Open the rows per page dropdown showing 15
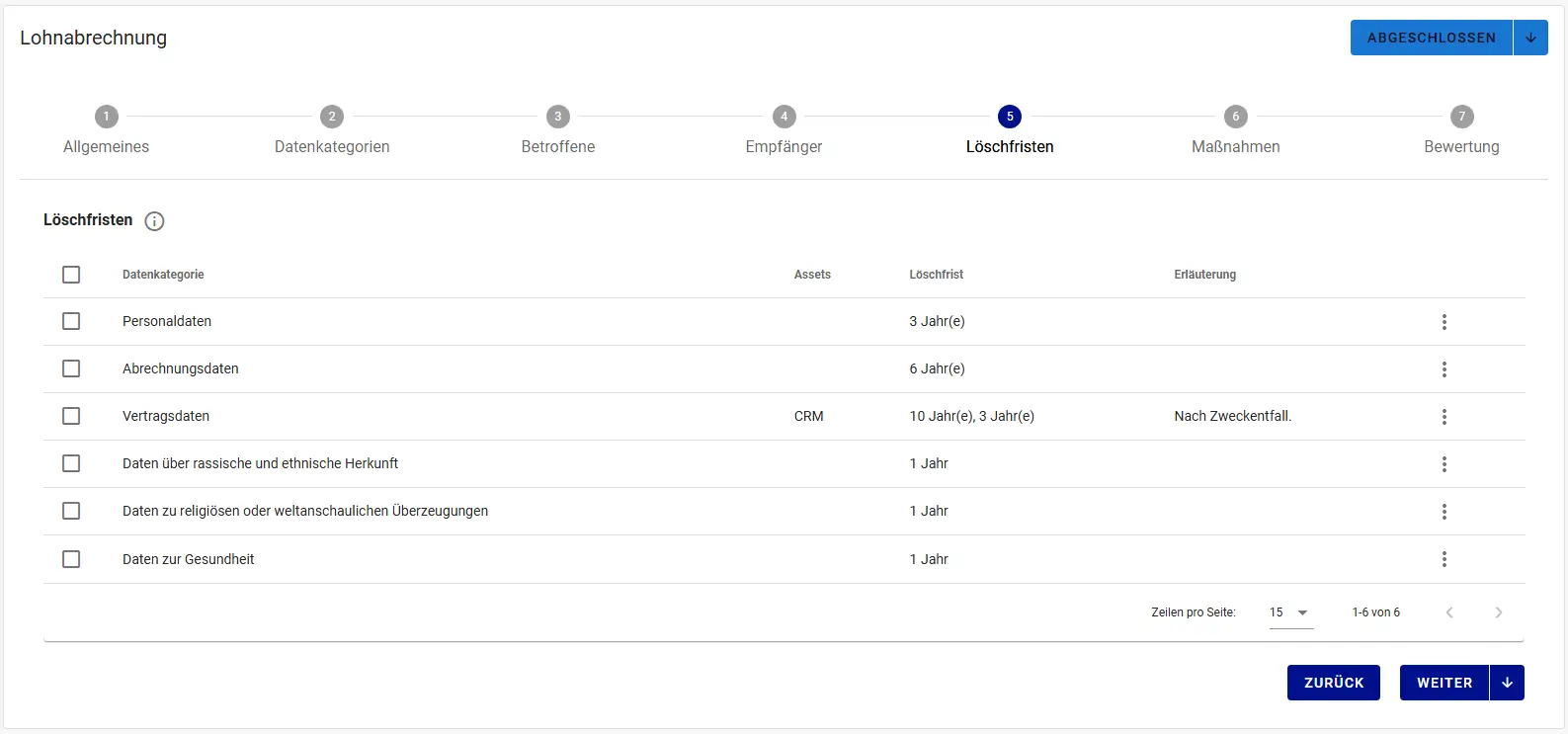This screenshot has height=734, width=1568. (1290, 612)
